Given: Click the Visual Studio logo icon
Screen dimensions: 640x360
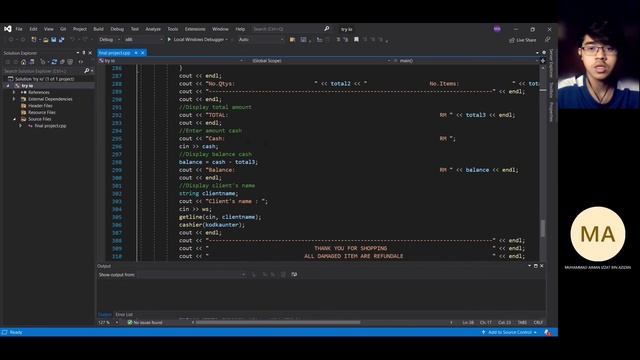Looking at the screenshot, I should click(x=8, y=29).
